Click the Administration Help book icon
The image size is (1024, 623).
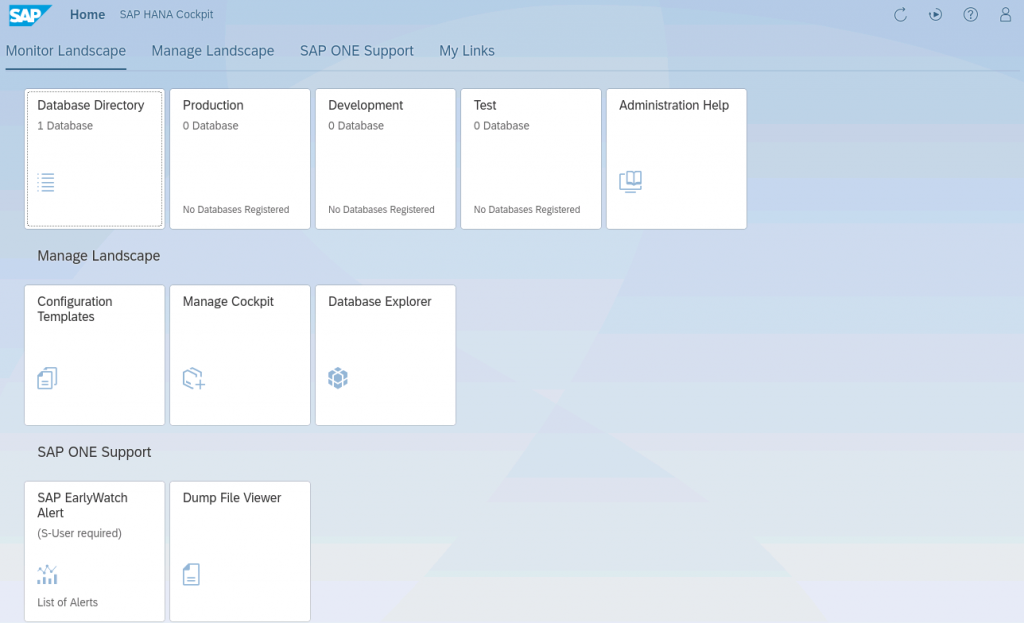coord(630,182)
